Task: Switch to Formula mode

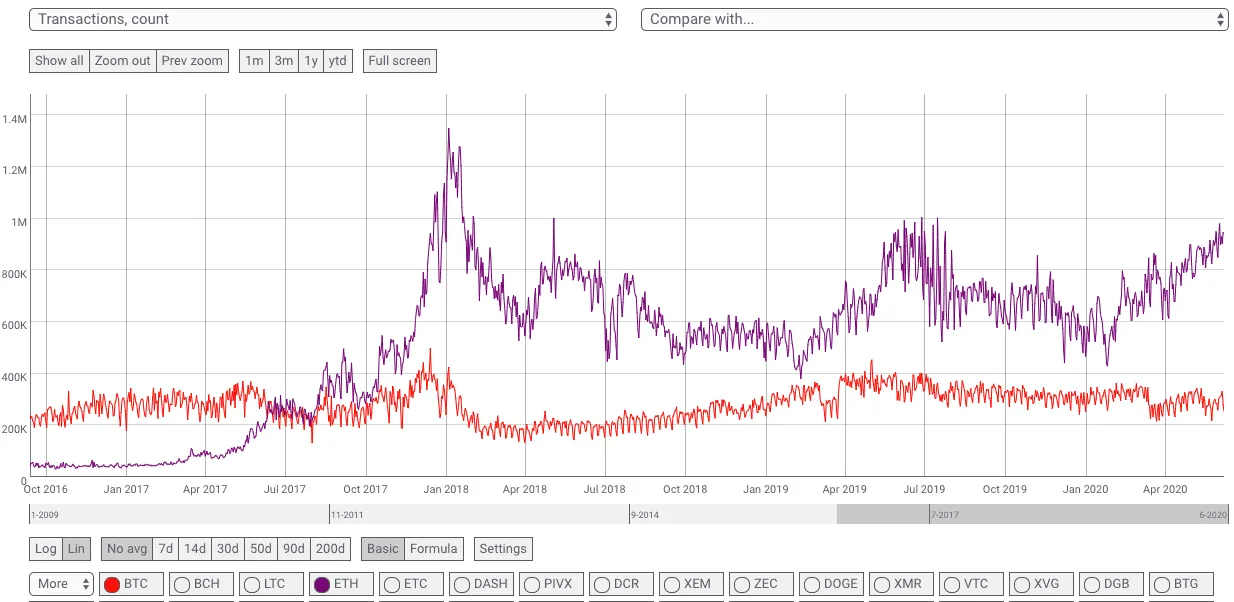Action: [x=434, y=549]
